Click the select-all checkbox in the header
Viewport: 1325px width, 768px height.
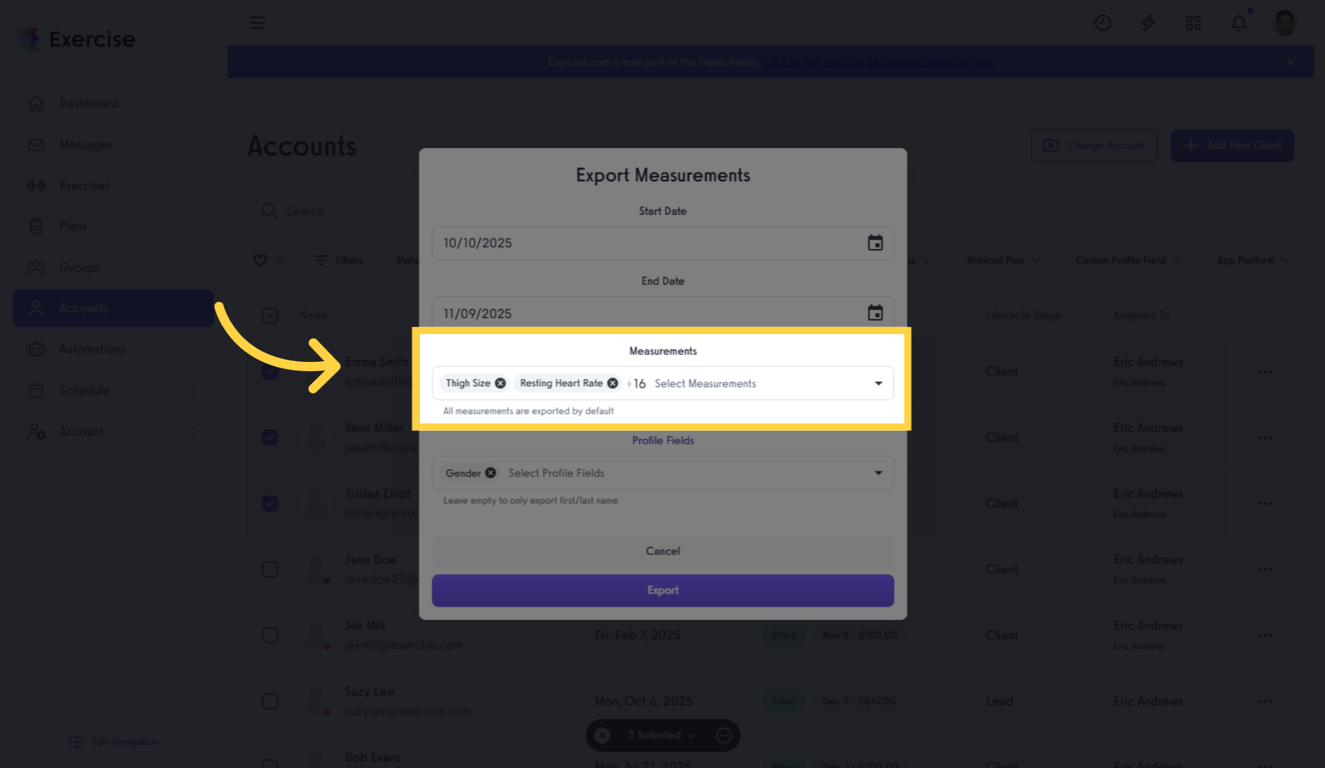(270, 315)
